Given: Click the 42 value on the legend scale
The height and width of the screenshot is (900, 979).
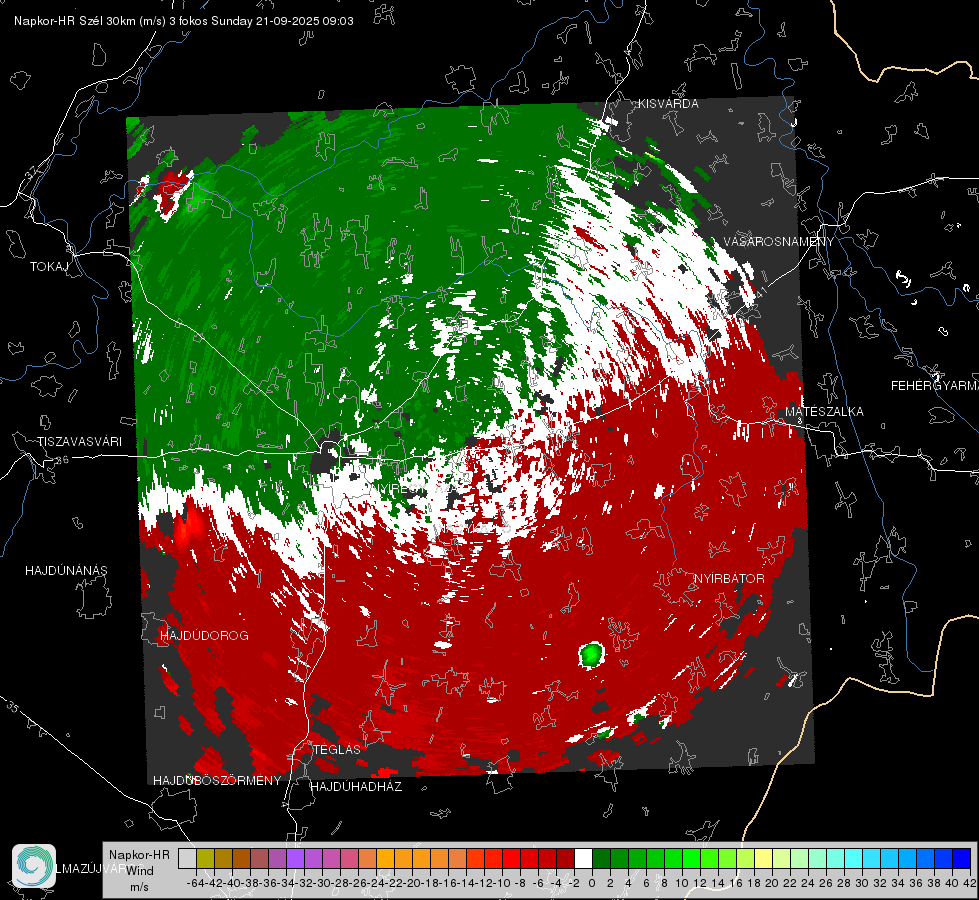Looking at the screenshot, I should pos(970,883).
